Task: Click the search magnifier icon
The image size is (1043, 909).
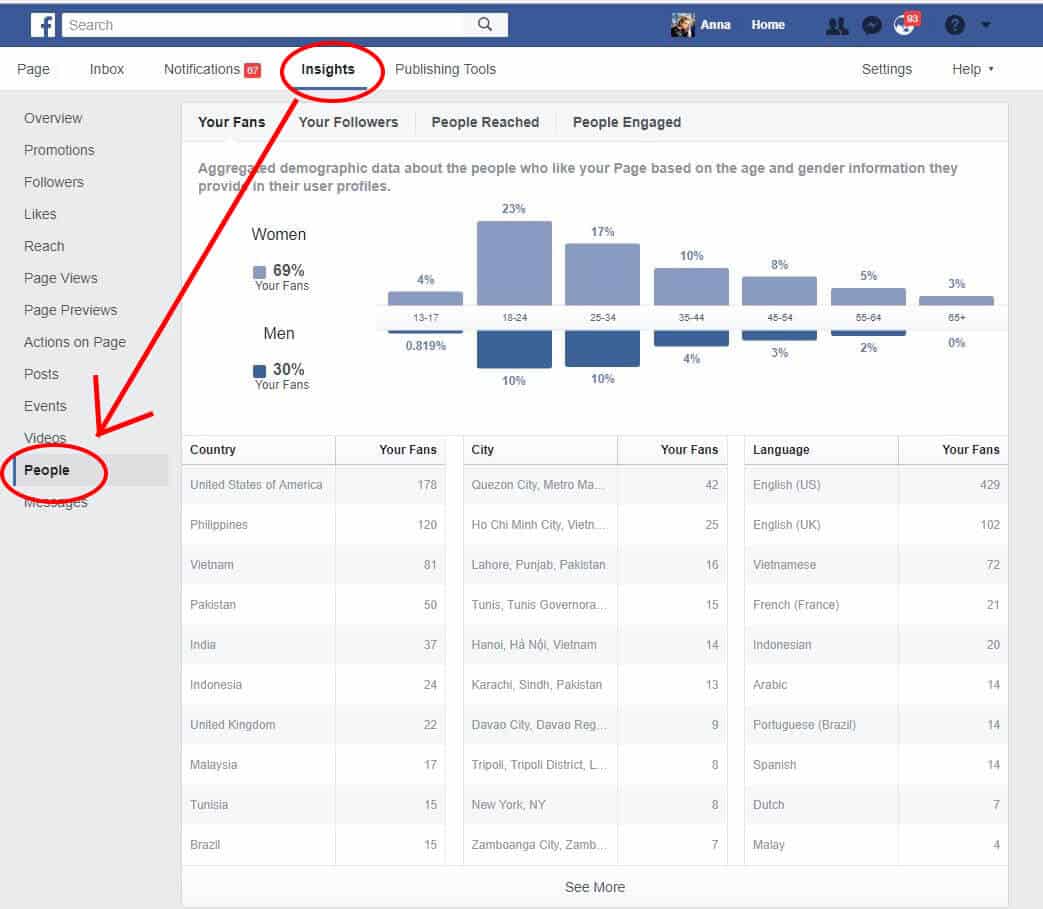Action: pyautogui.click(x=485, y=25)
